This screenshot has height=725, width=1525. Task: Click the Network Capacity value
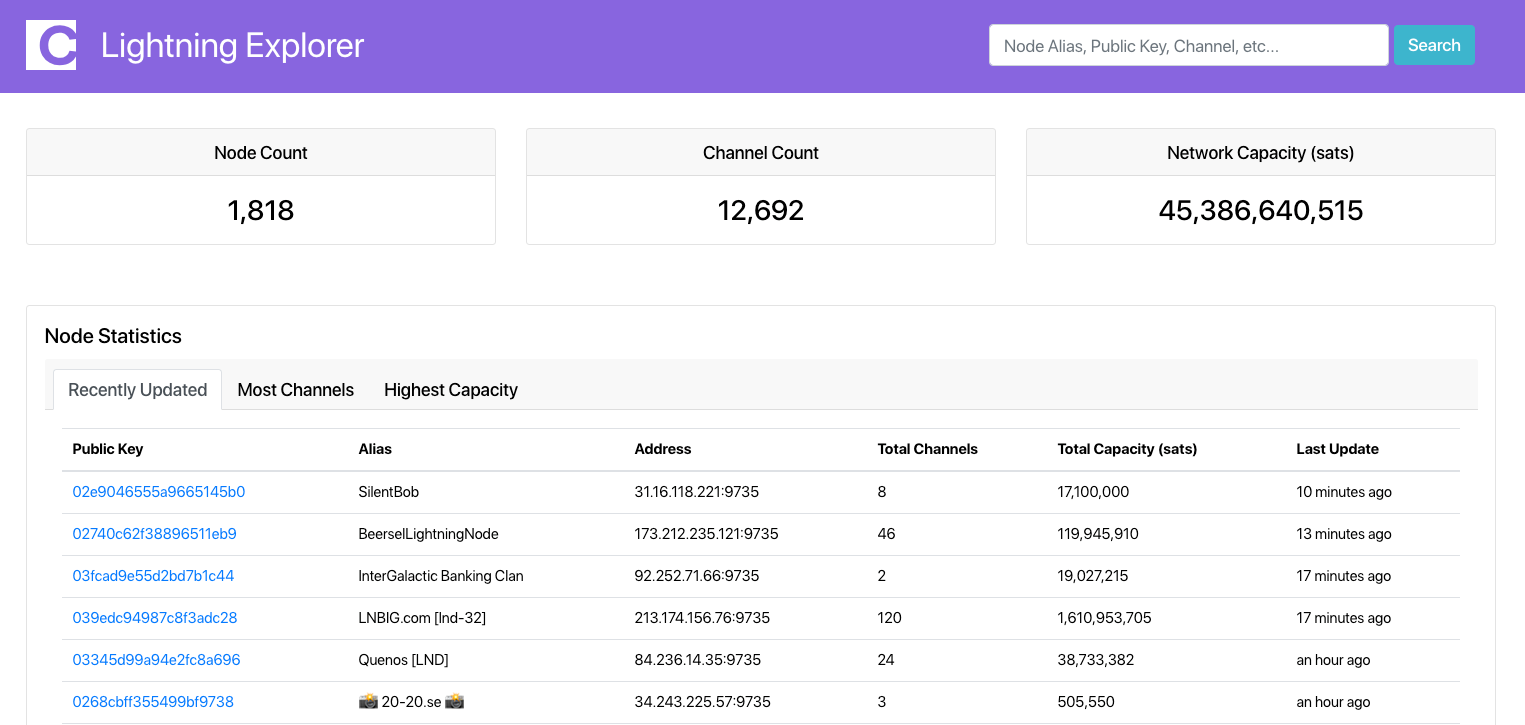coord(1260,210)
